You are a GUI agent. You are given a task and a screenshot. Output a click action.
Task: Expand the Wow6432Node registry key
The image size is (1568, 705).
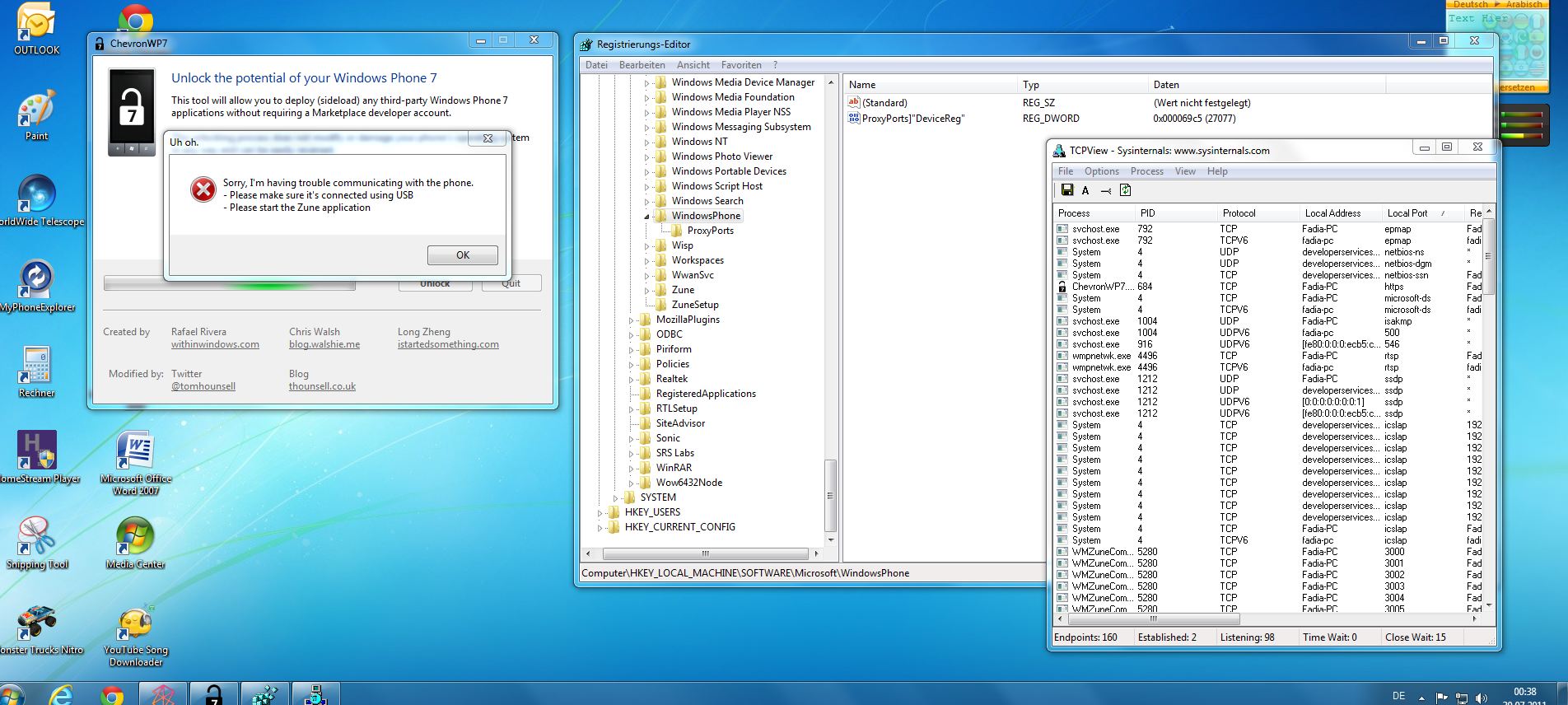(632, 483)
